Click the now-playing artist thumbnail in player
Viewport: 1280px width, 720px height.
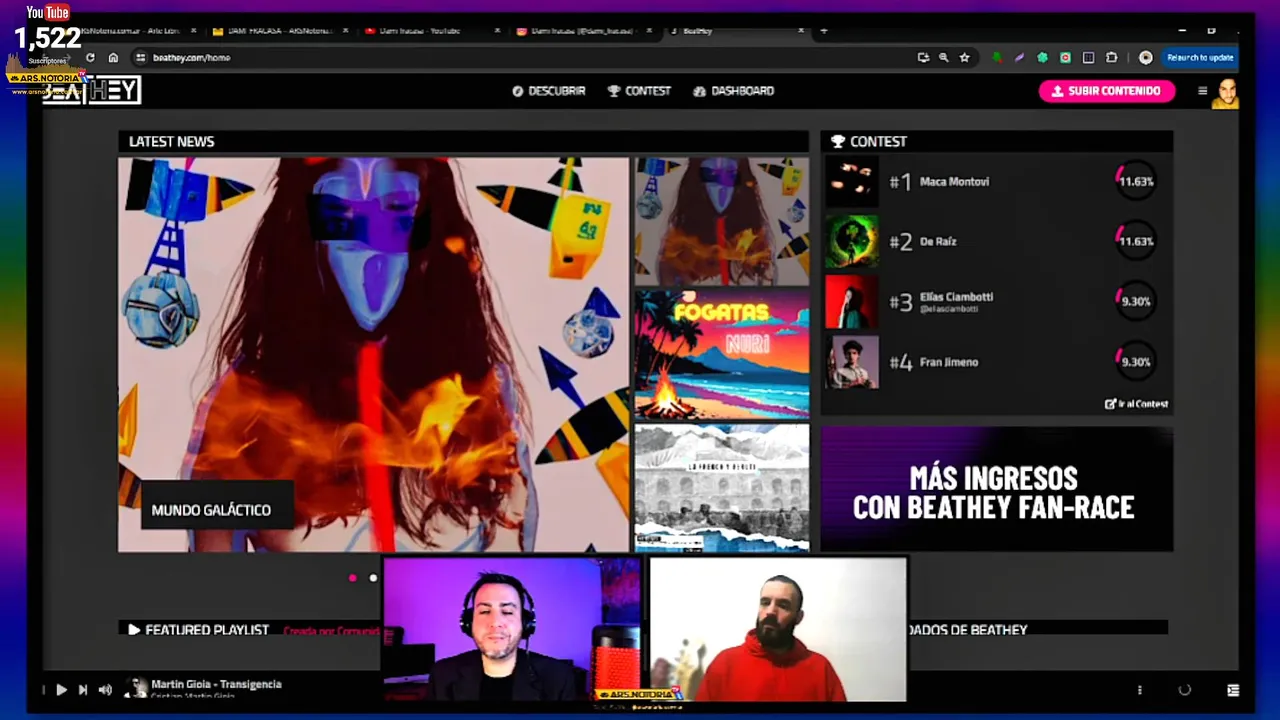click(136, 688)
